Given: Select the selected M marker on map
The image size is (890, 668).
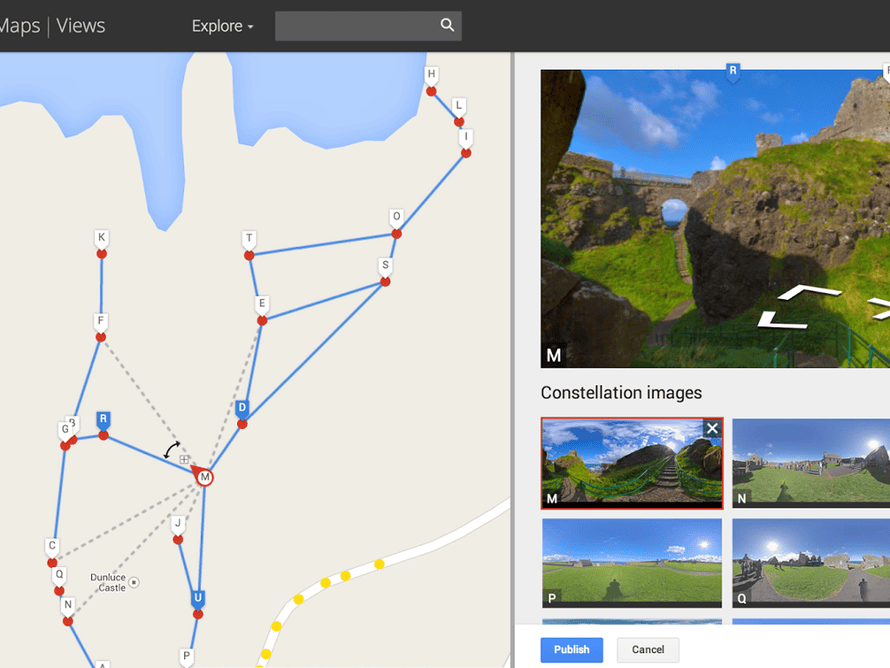Looking at the screenshot, I should coord(205,478).
